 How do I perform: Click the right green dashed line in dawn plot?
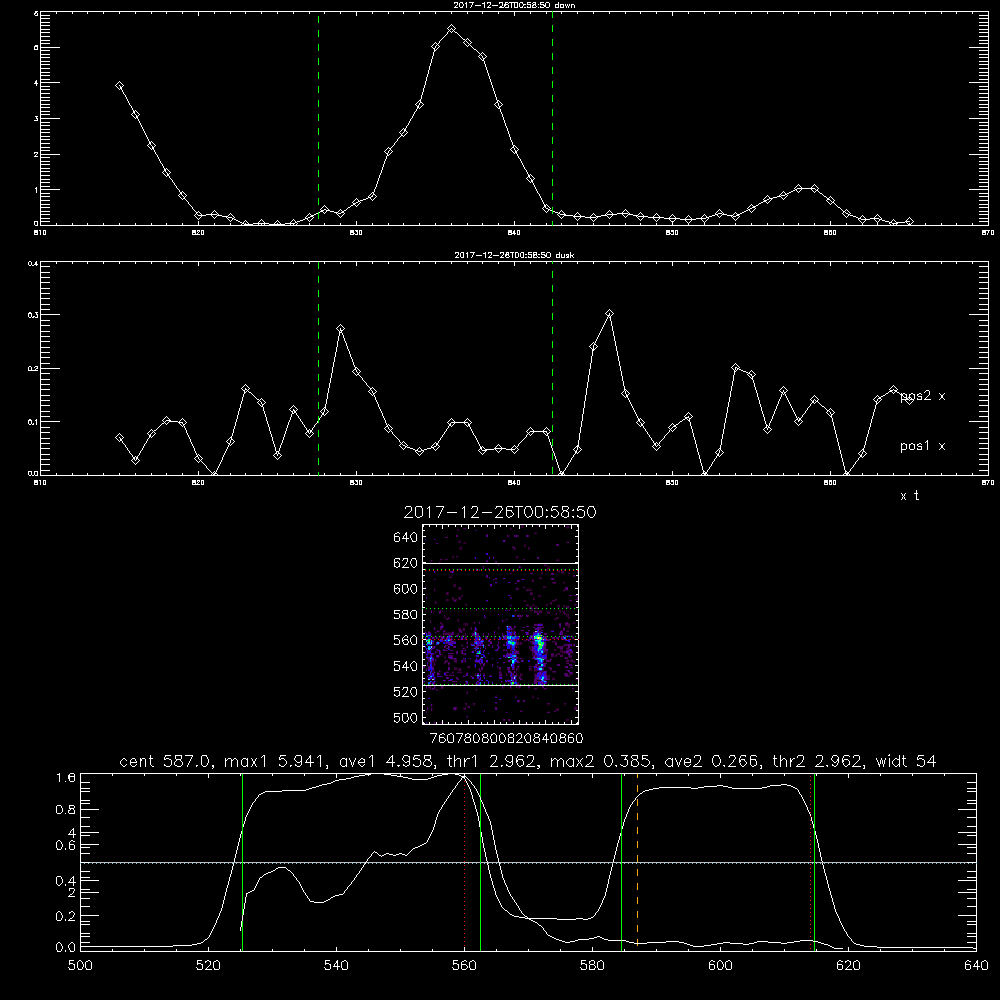(552, 118)
